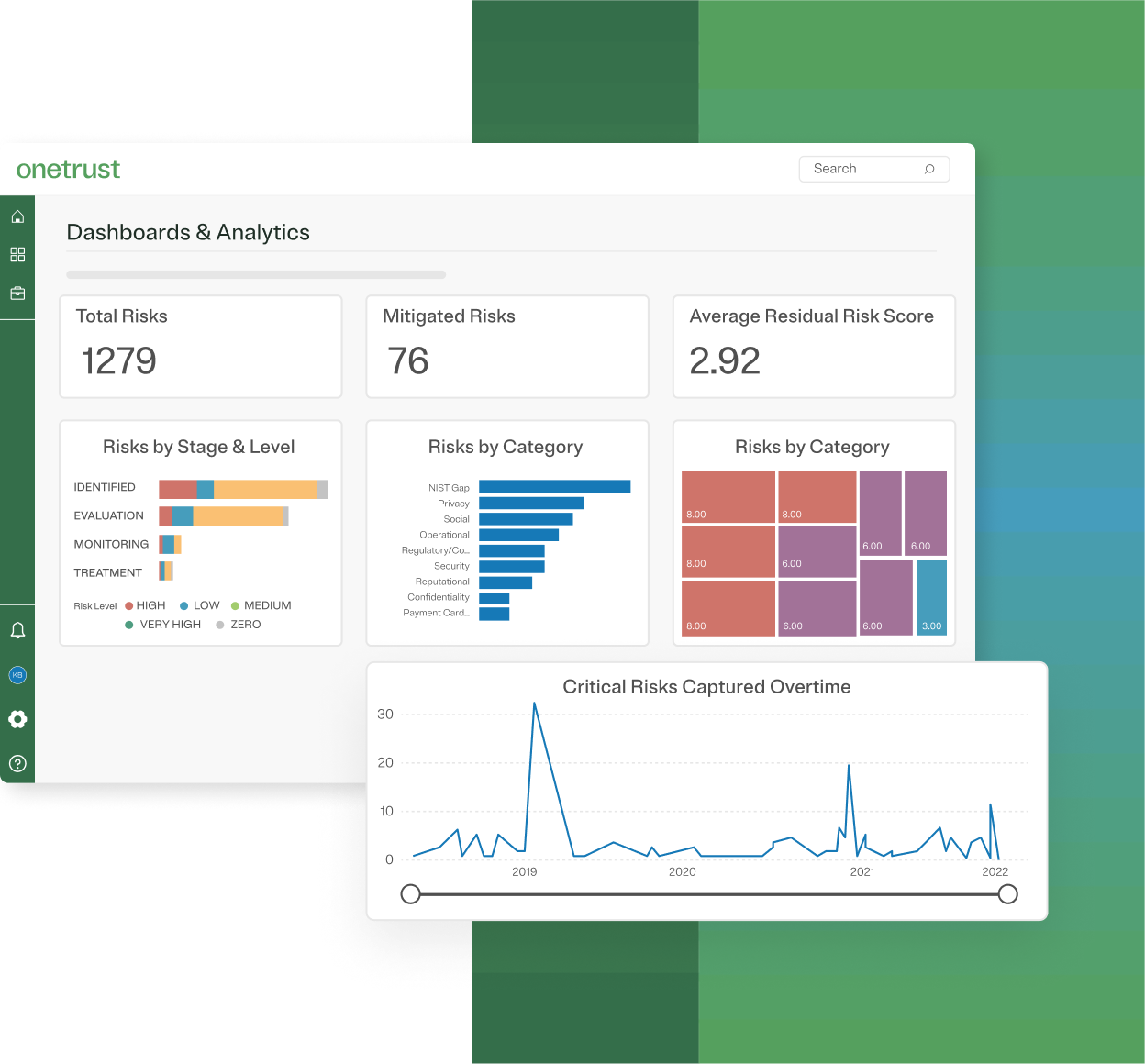1145x1064 pixels.
Task: Select the 2019 label on the timeline
Action: pos(524,872)
